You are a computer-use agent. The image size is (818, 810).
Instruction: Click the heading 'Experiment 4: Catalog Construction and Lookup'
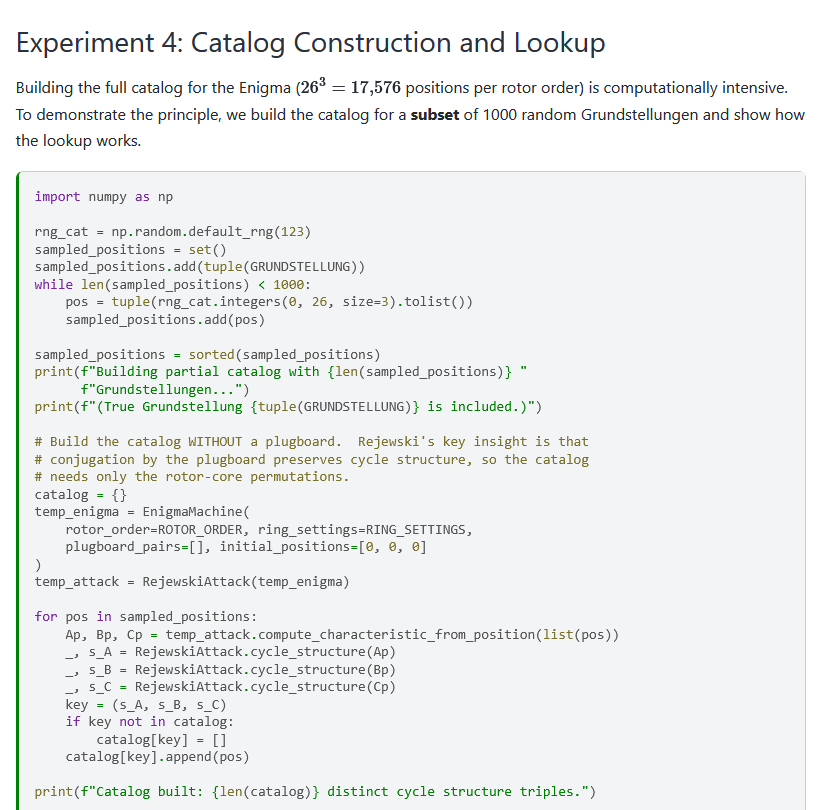tap(310, 43)
